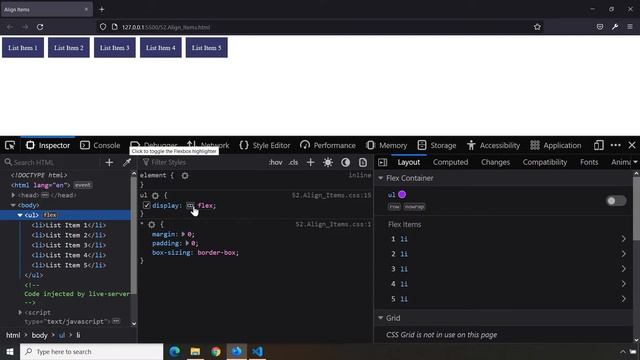Toggle print media simulation icon

(363, 162)
